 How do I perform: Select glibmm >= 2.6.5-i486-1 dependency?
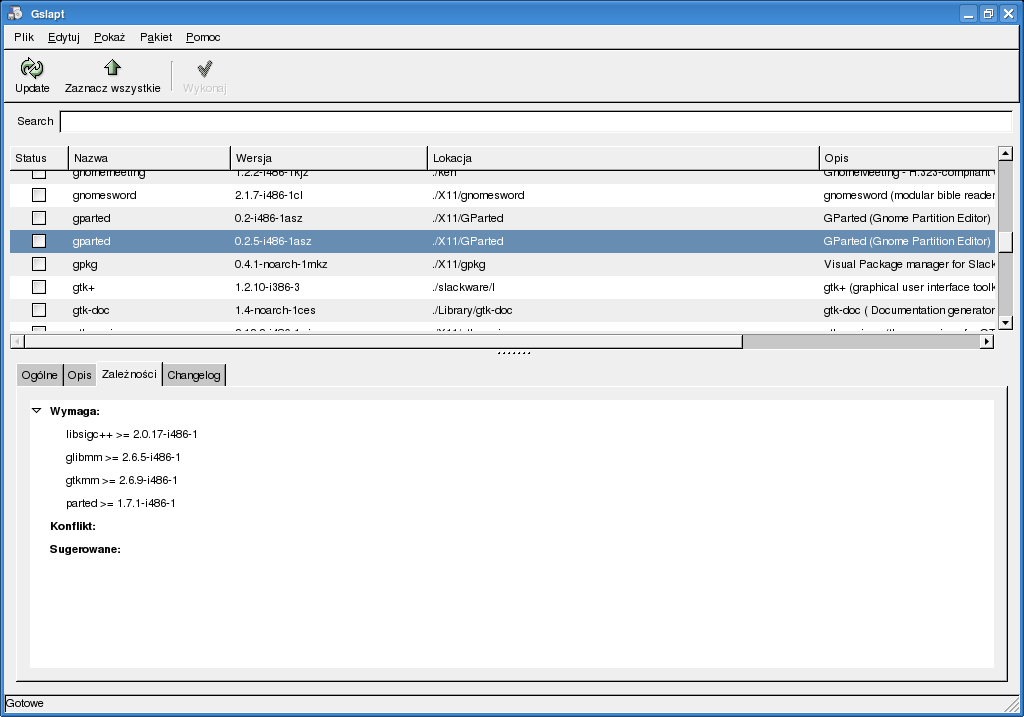123,457
